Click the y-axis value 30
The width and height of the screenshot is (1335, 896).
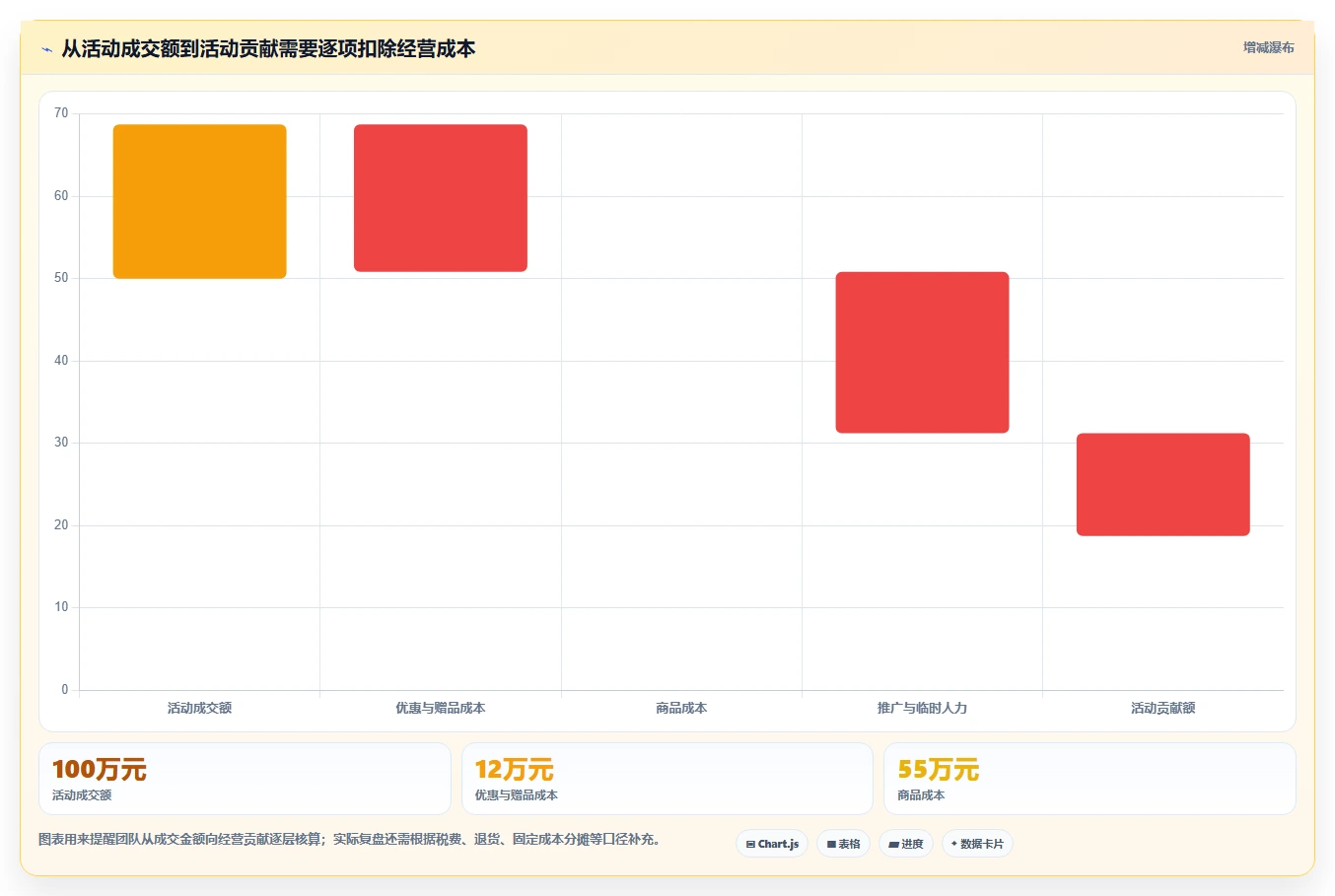click(x=61, y=443)
